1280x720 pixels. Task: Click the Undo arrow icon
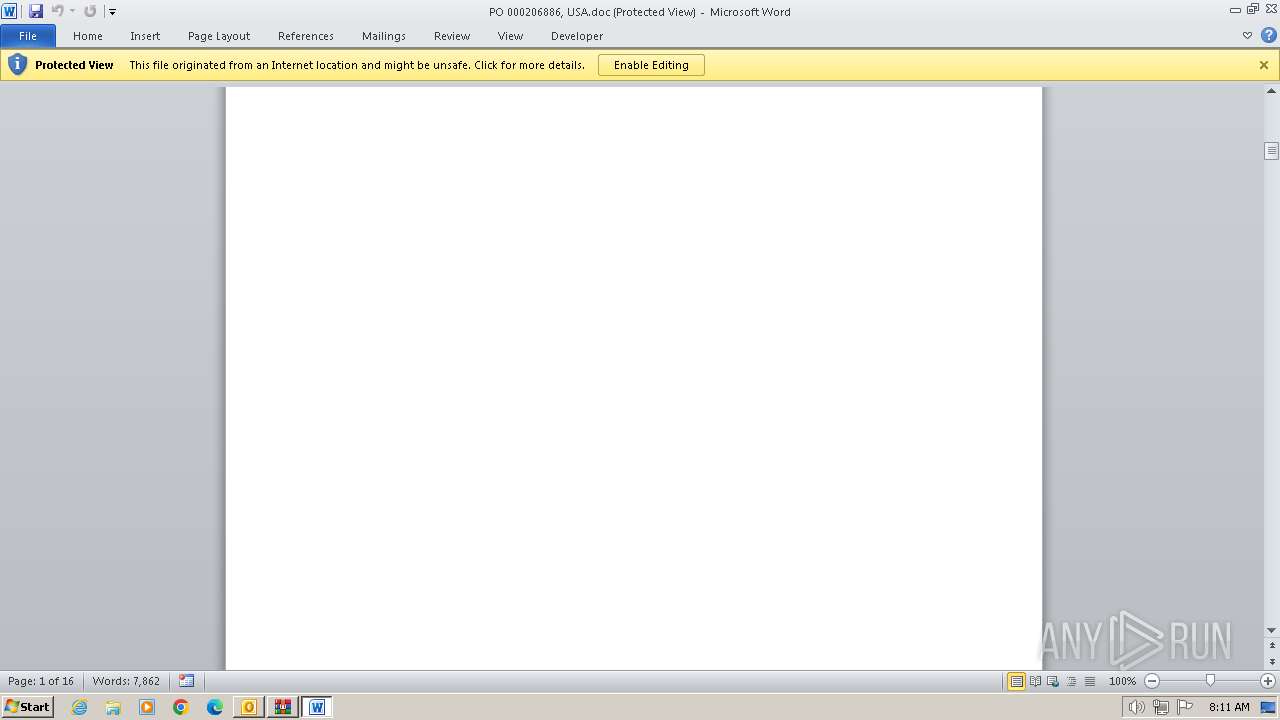(57, 11)
